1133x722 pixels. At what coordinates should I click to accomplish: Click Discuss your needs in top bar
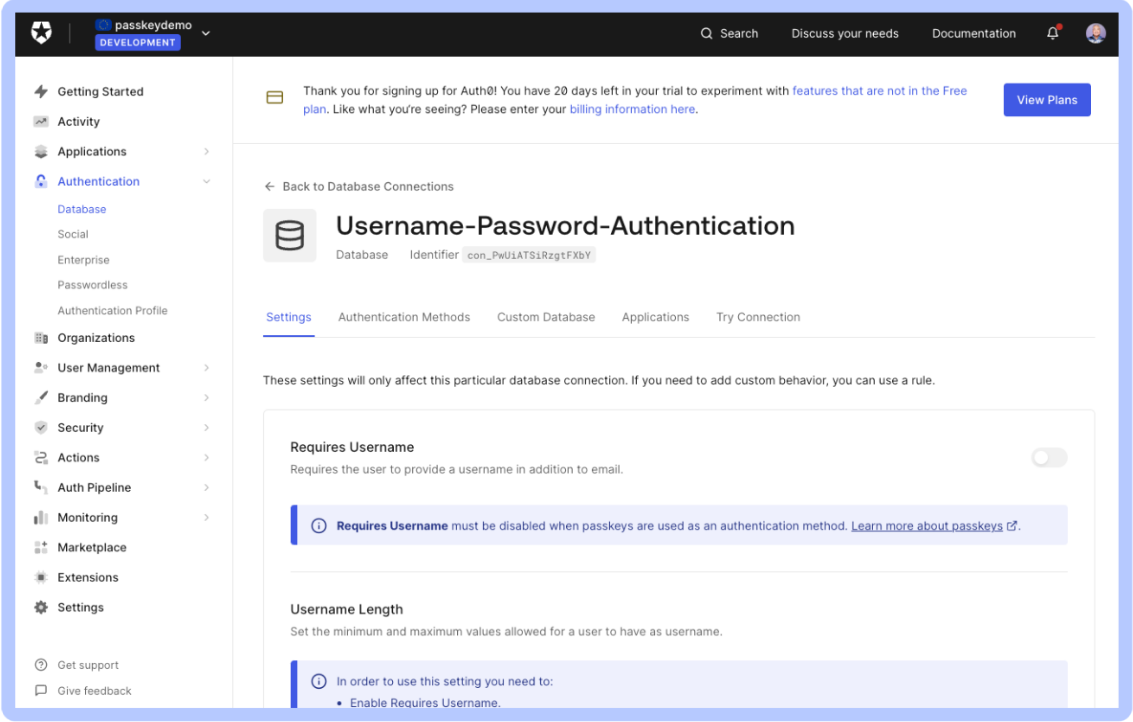click(845, 33)
